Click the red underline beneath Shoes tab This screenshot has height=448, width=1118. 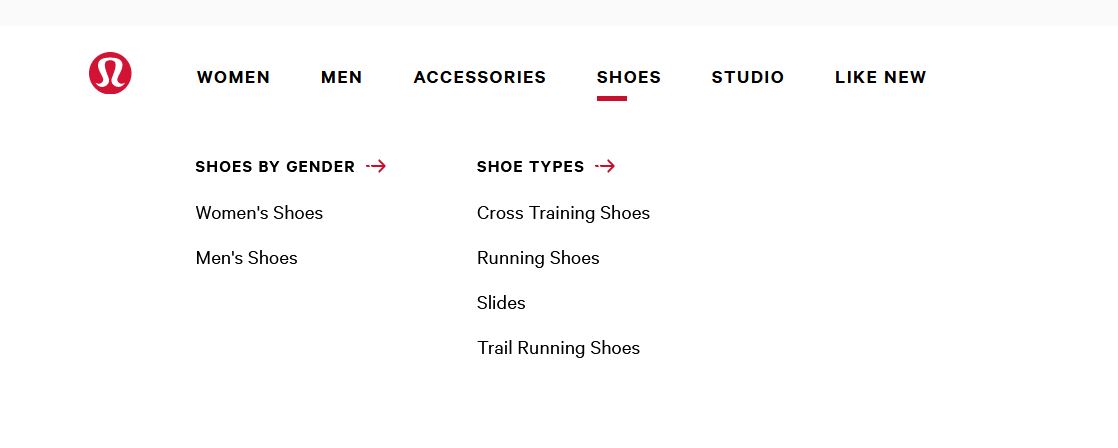612,98
